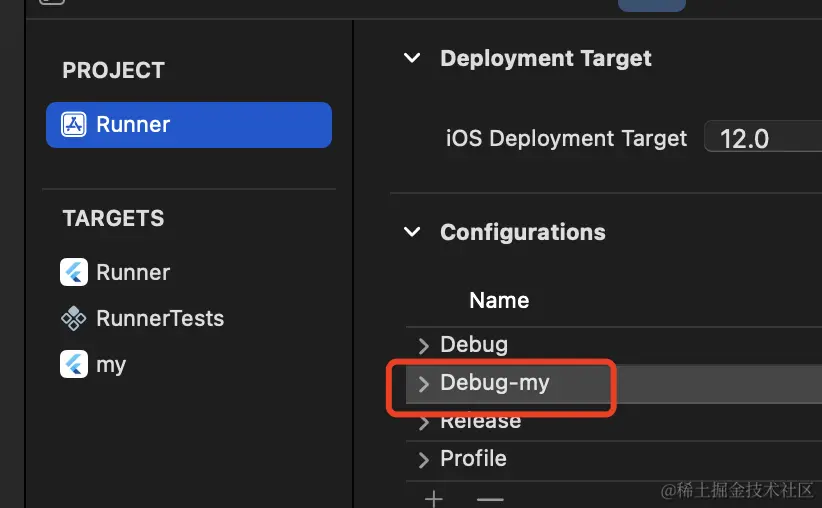Select the my target label

pos(111,364)
